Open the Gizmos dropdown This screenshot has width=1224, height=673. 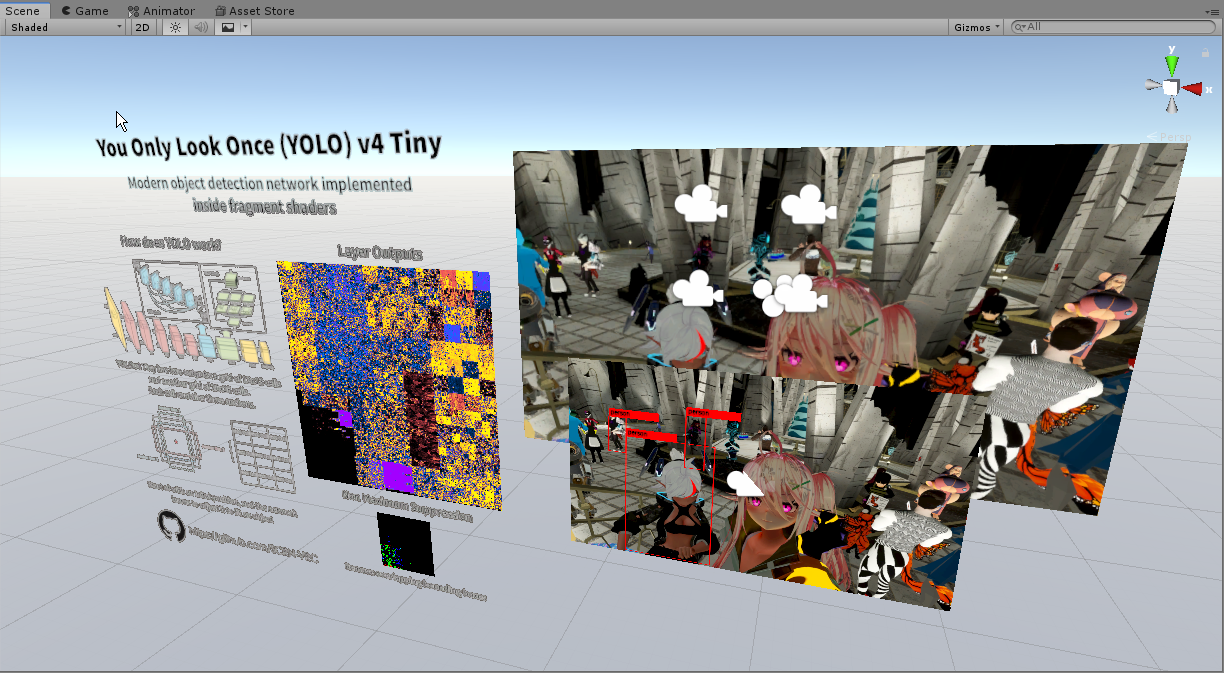coord(976,27)
